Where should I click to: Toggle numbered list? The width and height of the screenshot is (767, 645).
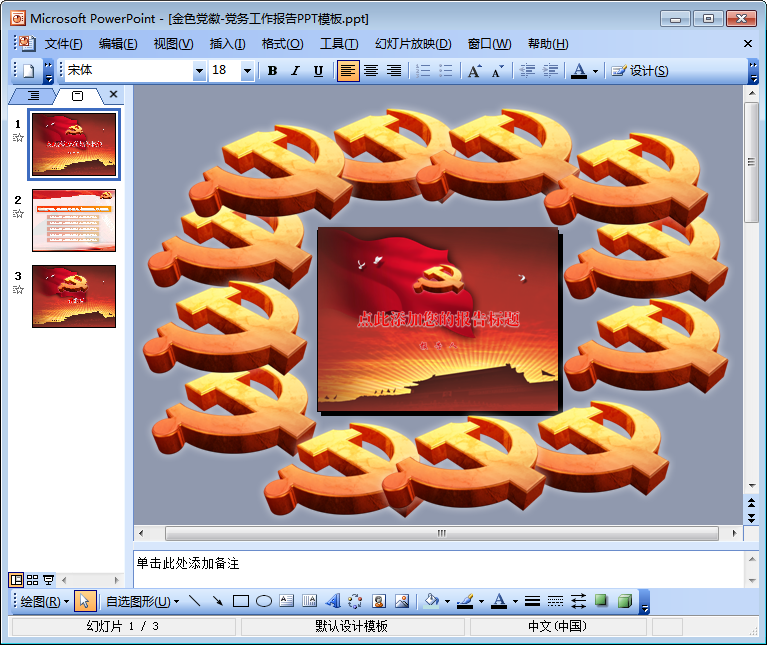[x=423, y=71]
